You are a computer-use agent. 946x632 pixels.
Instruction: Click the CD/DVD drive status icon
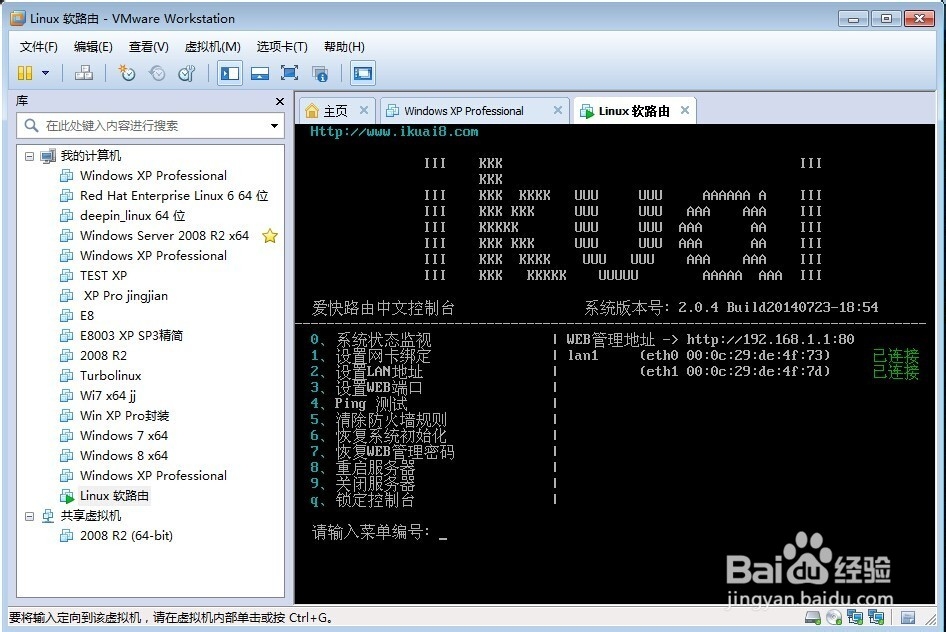pos(834,618)
